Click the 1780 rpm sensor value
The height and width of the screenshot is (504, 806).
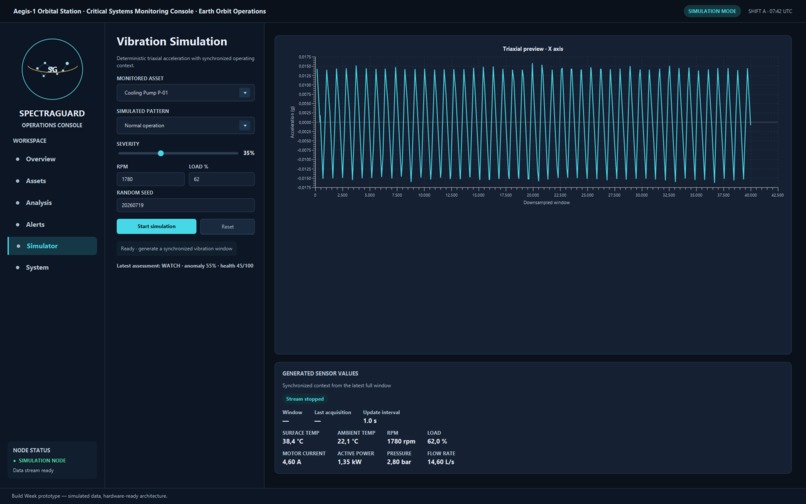[401, 441]
